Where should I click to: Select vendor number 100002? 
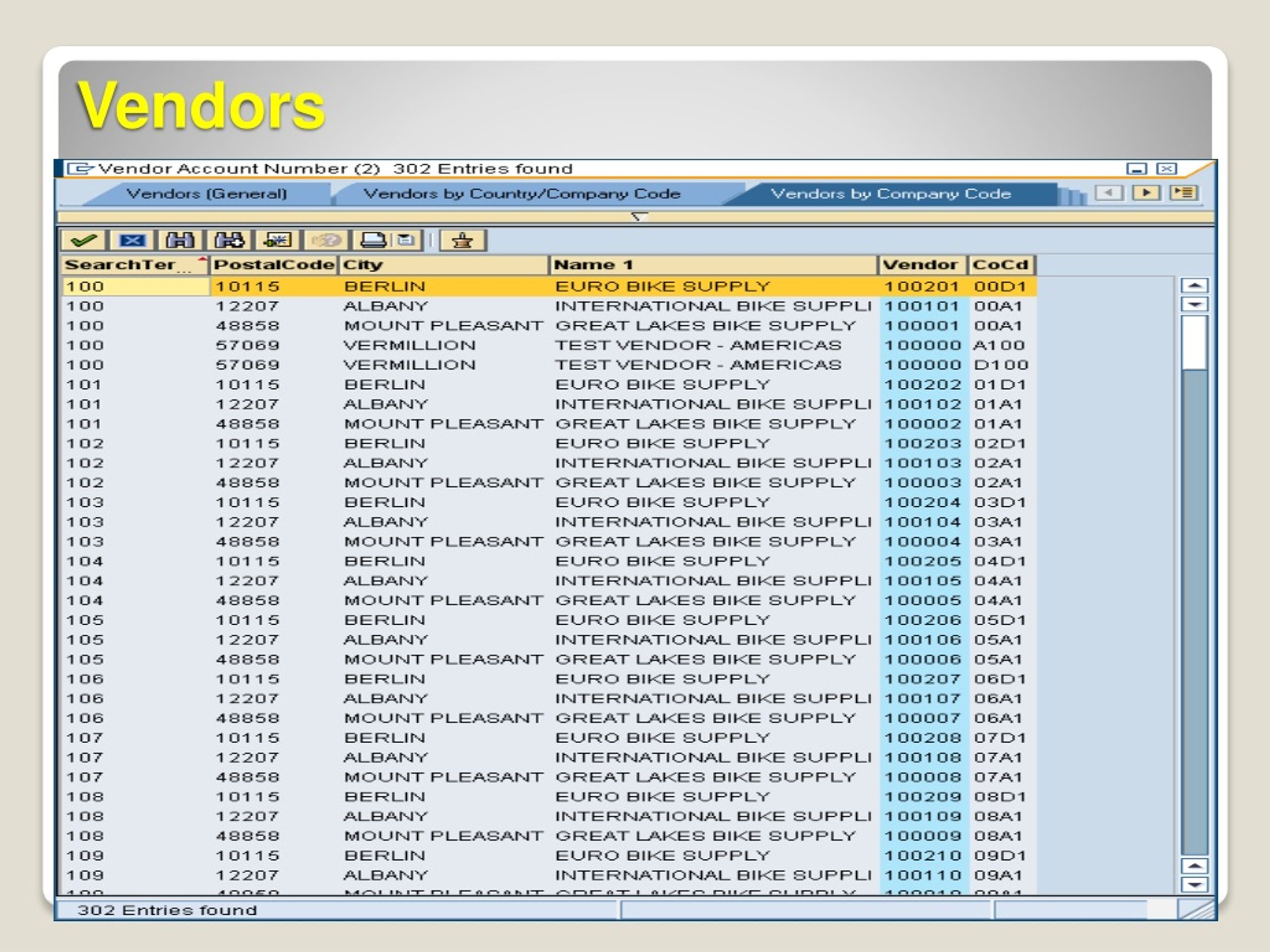(922, 423)
